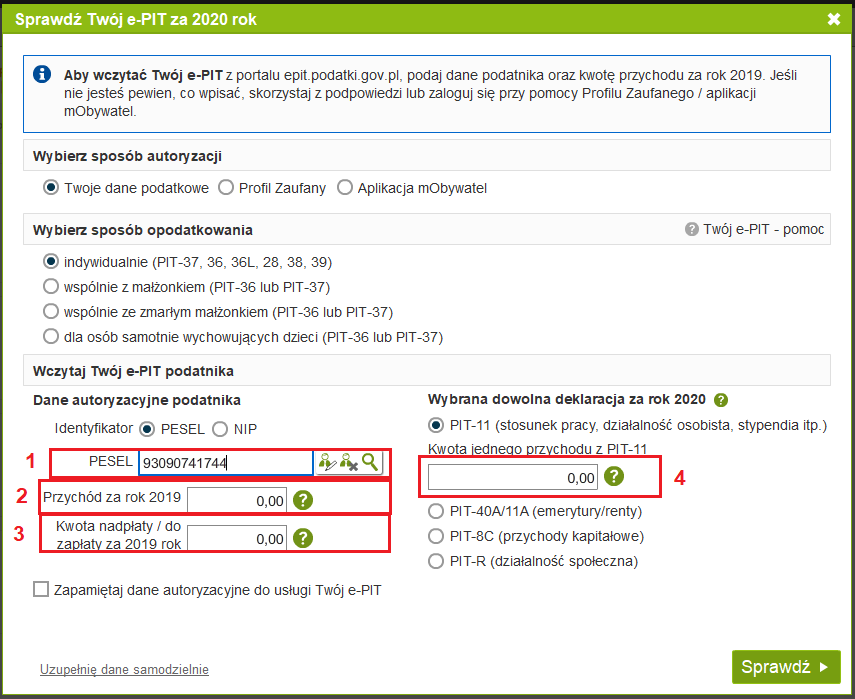Click the remove person icon beside PESEL
Image resolution: width=855 pixels, height=699 pixels.
pyautogui.click(x=348, y=462)
